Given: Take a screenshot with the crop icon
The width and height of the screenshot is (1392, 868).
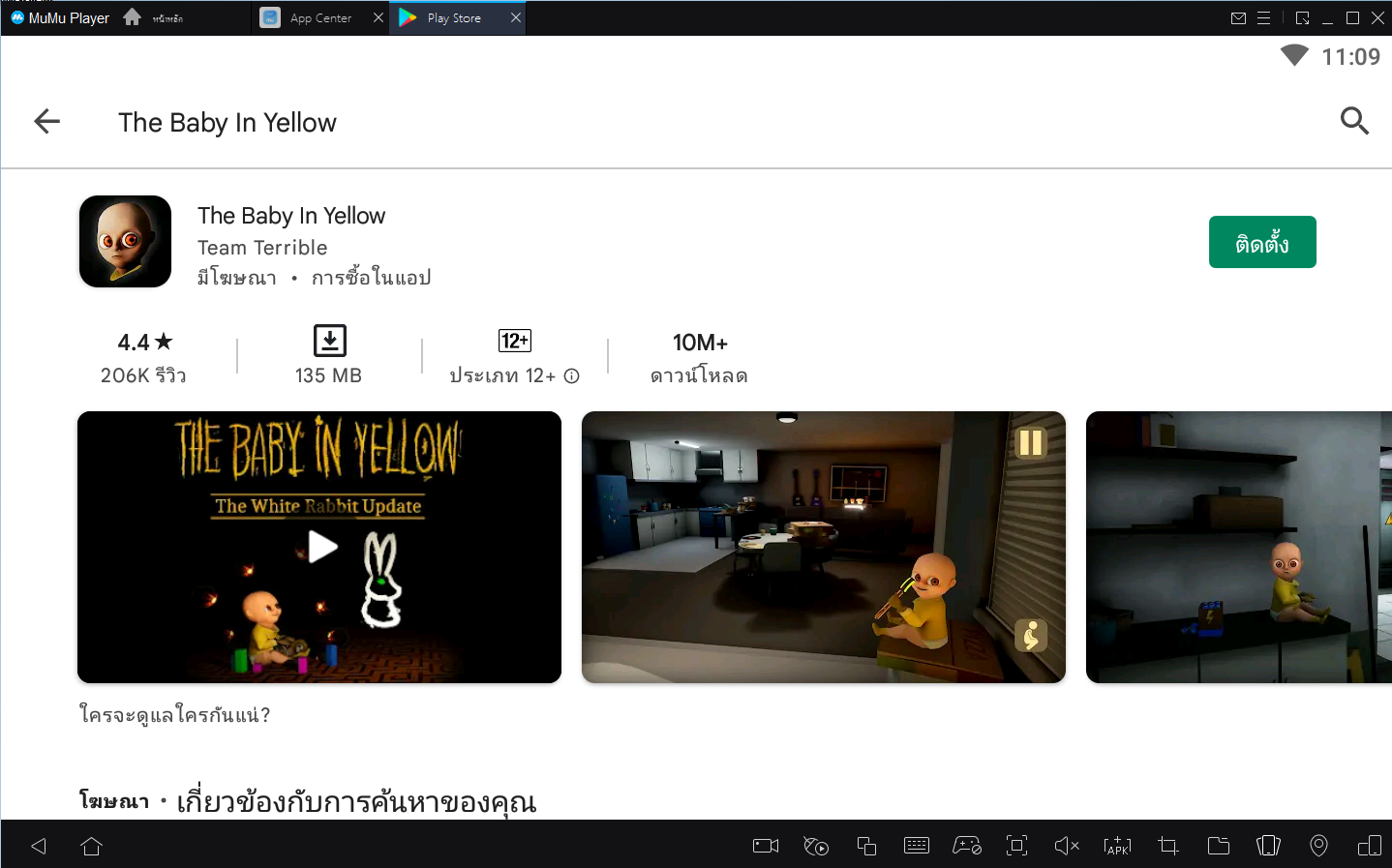Looking at the screenshot, I should click(x=1168, y=846).
